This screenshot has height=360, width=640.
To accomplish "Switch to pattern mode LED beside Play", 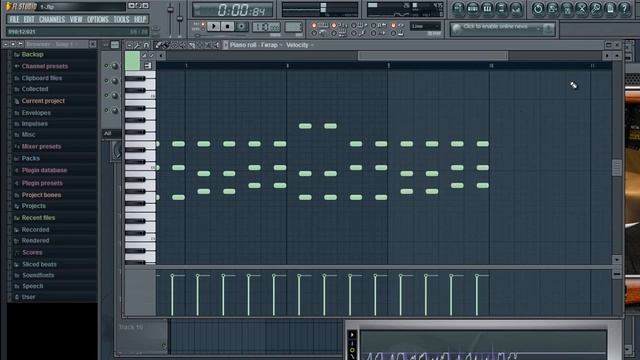I will [x=203, y=24].
